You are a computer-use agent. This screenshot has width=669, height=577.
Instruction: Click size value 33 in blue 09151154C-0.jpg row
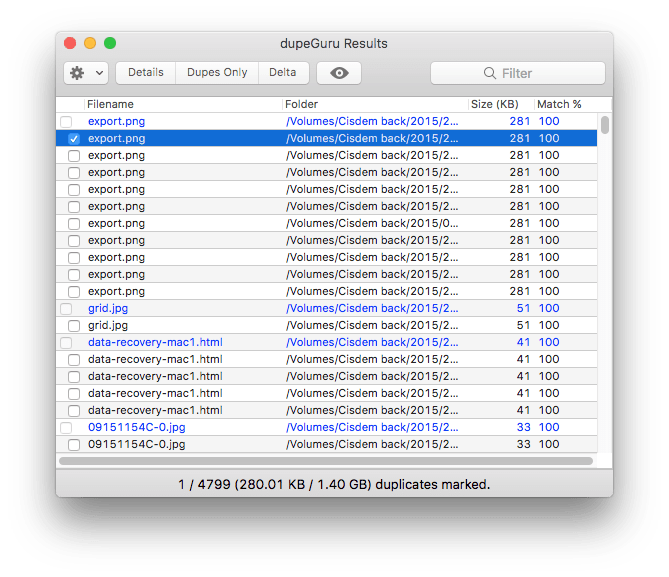(x=523, y=427)
